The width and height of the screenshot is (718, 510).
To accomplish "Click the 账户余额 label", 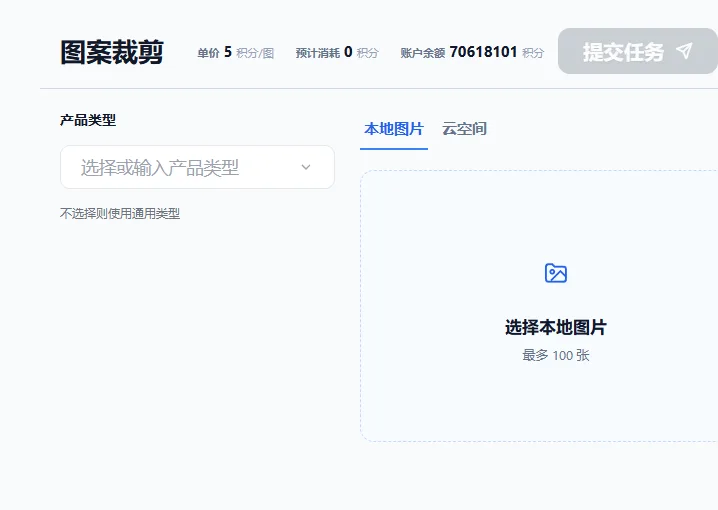I will coord(422,53).
